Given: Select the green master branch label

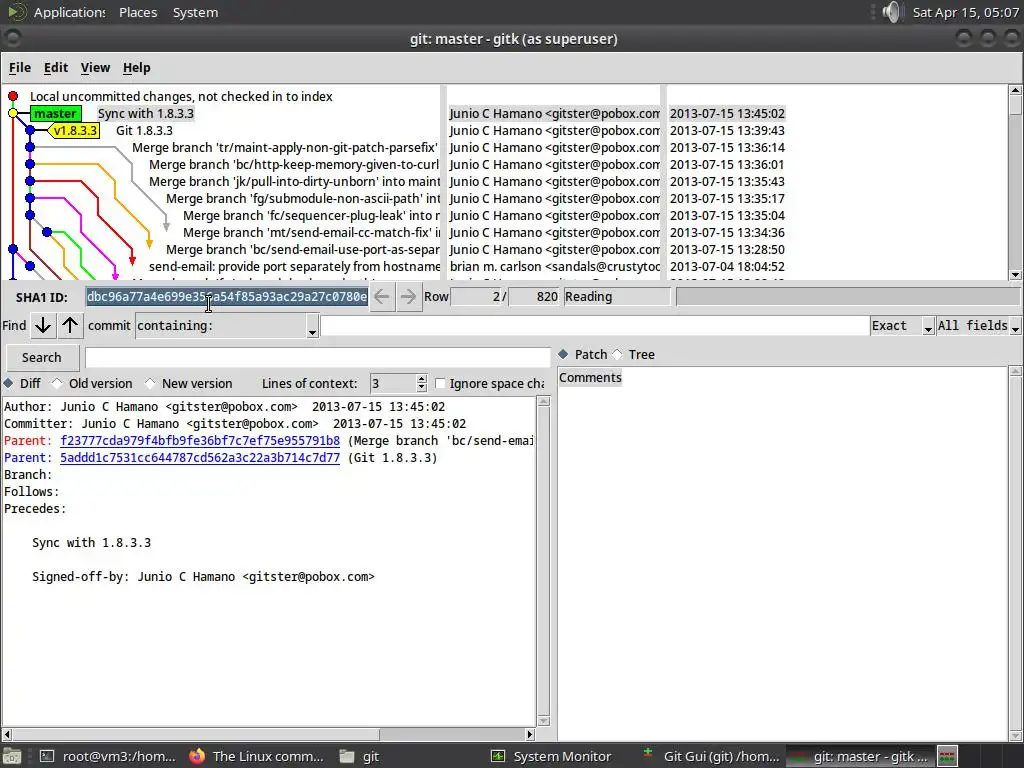Looking at the screenshot, I should coord(56,114).
